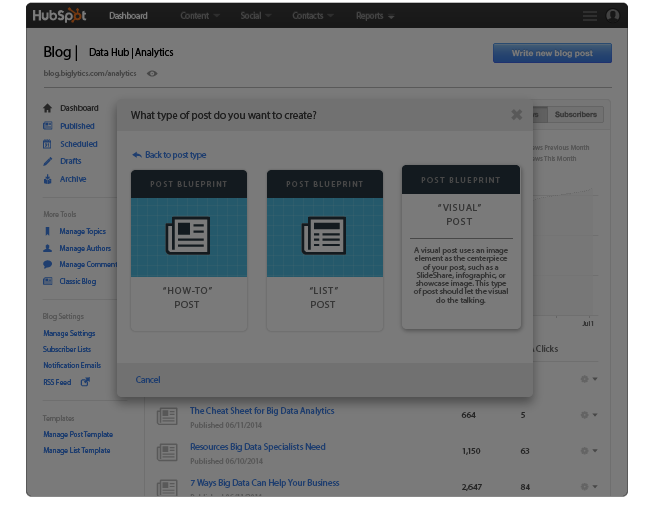Image resolution: width=650 pixels, height=525 pixels.
Task: Expand the Contacts menu dropdown
Action: coord(313,16)
